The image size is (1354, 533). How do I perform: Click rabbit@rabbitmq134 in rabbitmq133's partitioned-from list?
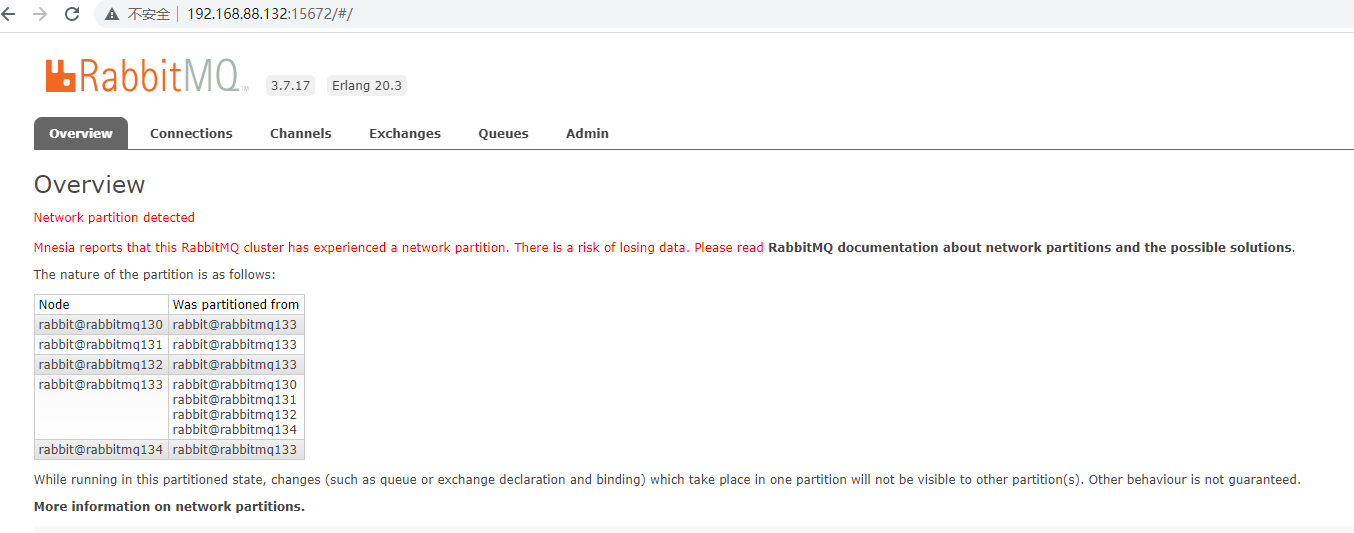tap(235, 429)
